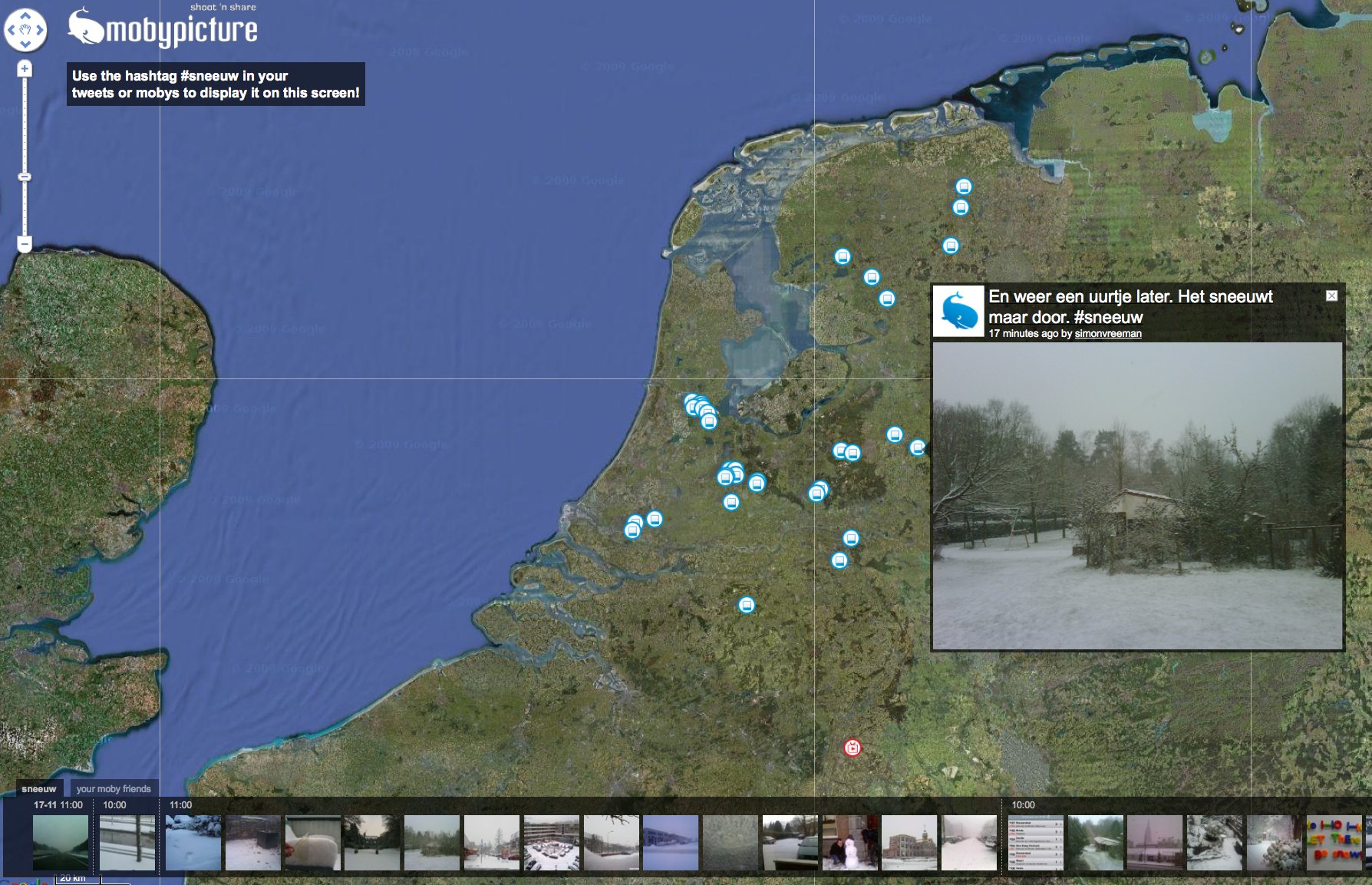Open the your moby friends tab
The height and width of the screenshot is (885, 1372).
coord(114,789)
